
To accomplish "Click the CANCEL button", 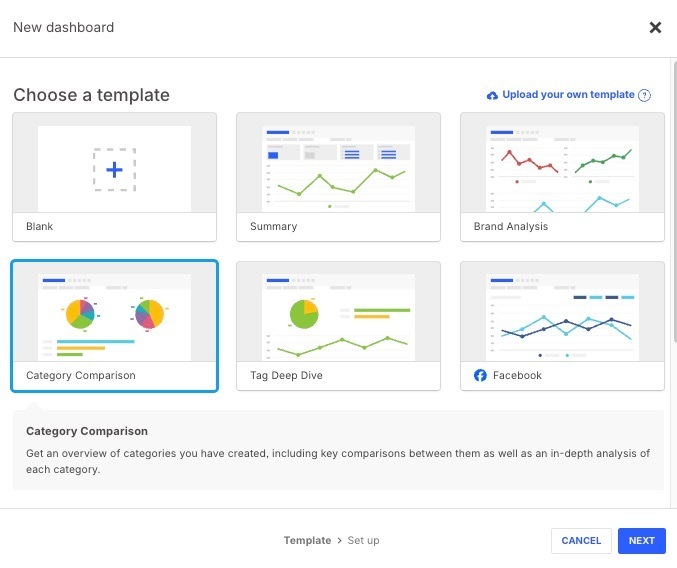I will (581, 541).
